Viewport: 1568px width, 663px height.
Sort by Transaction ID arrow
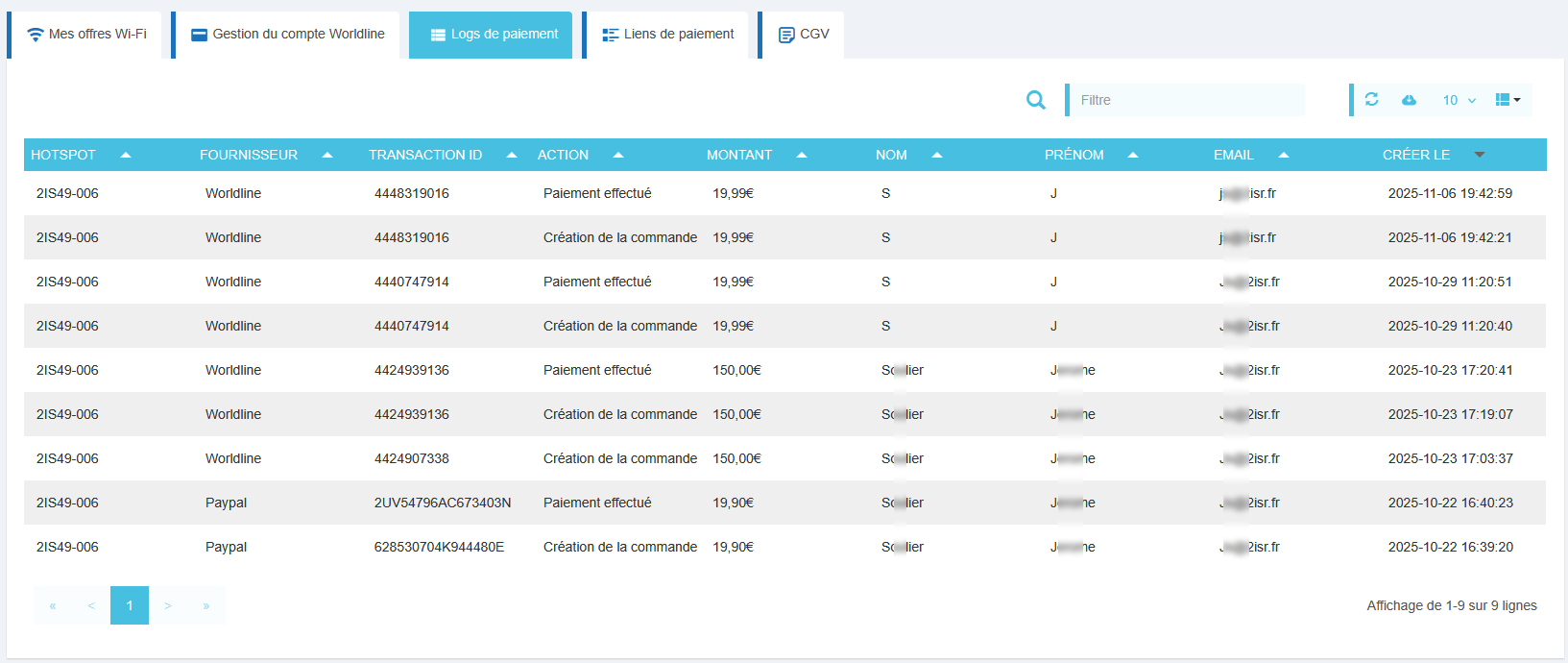pyautogui.click(x=512, y=155)
